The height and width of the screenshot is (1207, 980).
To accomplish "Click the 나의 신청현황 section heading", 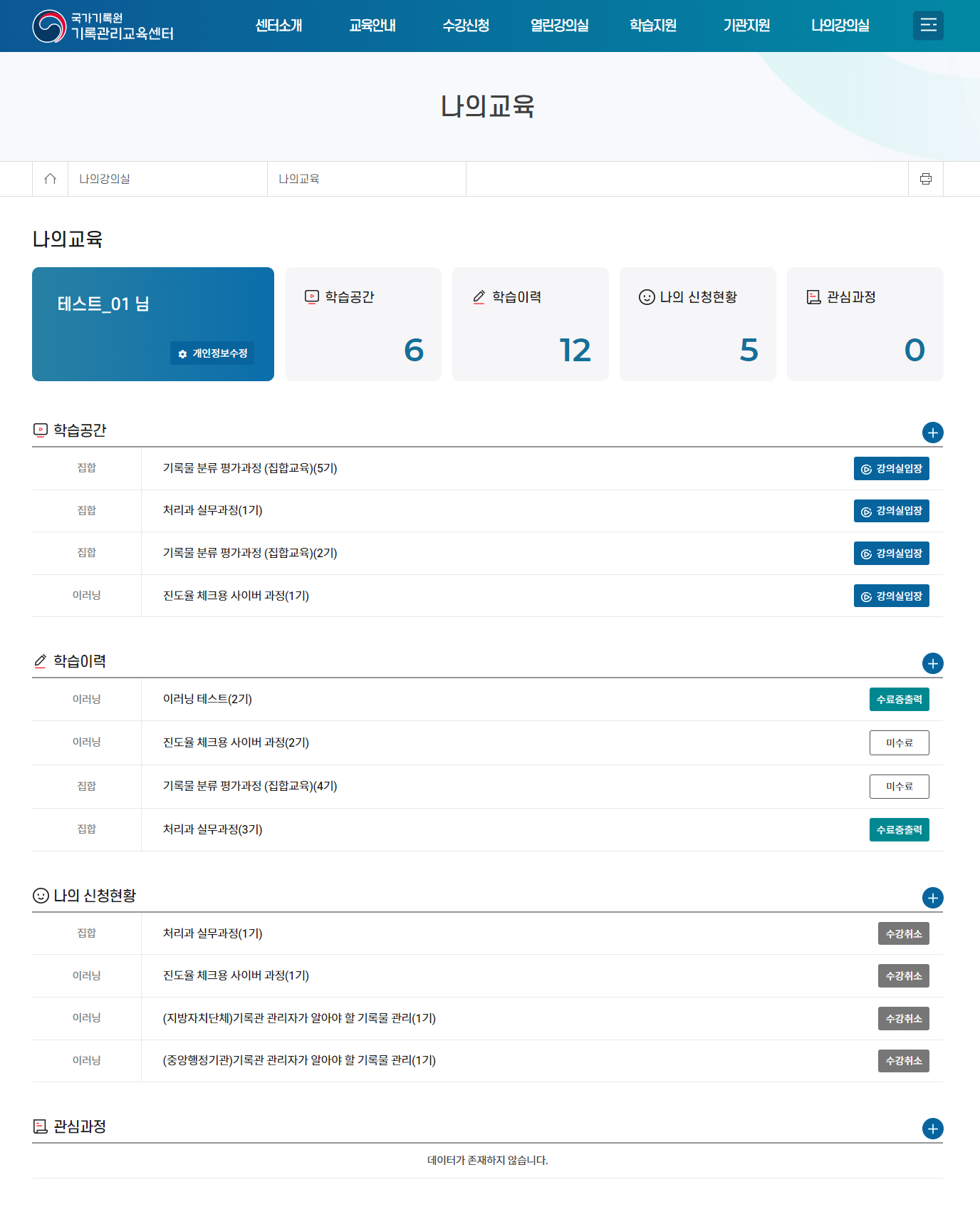I will [95, 896].
